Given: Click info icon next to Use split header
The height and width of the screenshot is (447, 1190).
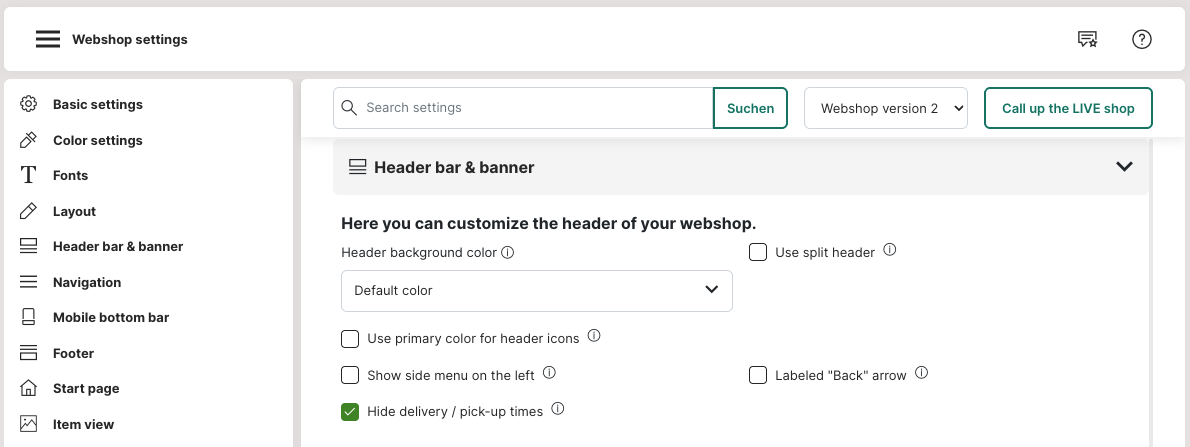Looking at the screenshot, I should (x=890, y=251).
